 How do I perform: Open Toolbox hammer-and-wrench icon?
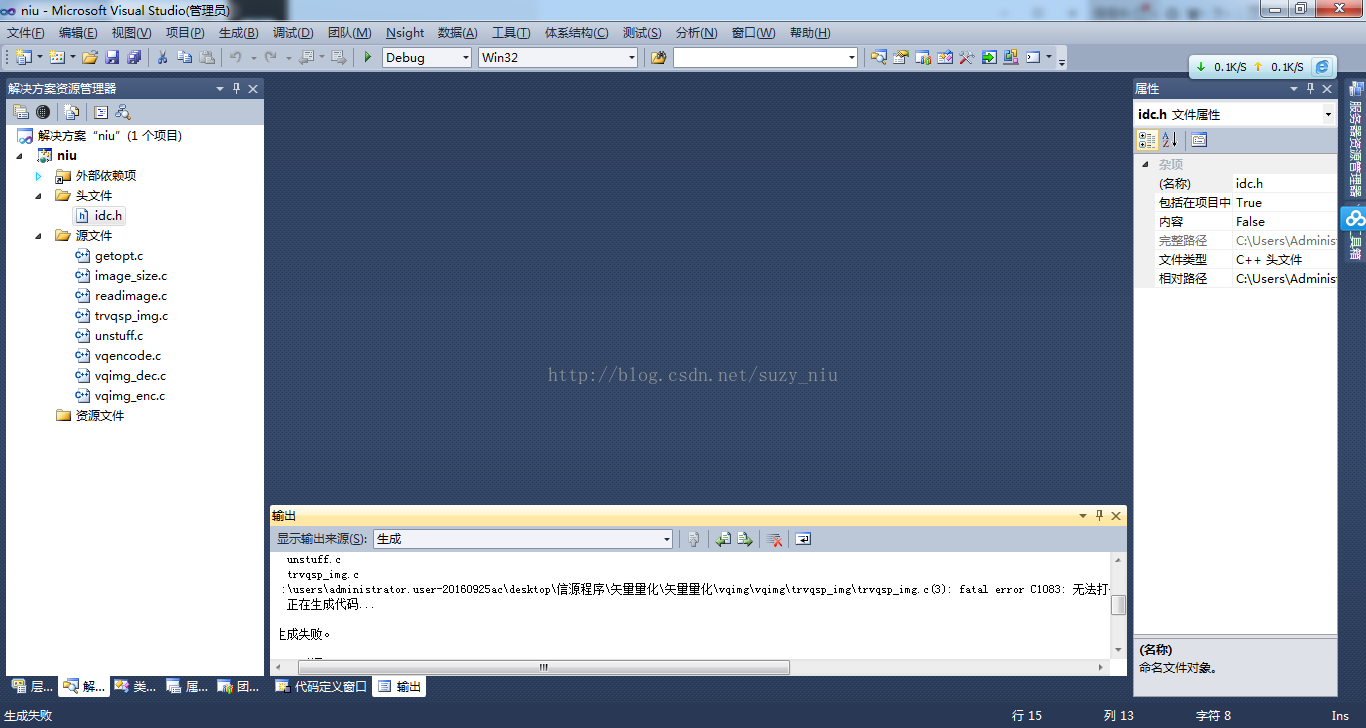coord(966,58)
